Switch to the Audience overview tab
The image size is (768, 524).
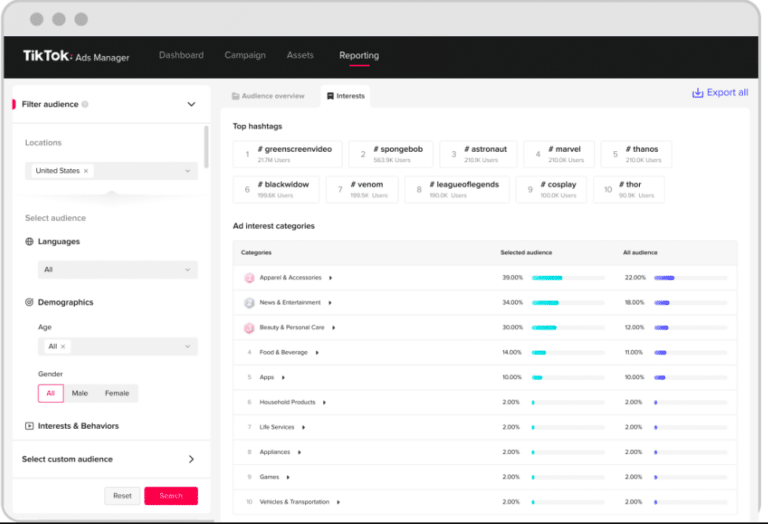[268, 96]
